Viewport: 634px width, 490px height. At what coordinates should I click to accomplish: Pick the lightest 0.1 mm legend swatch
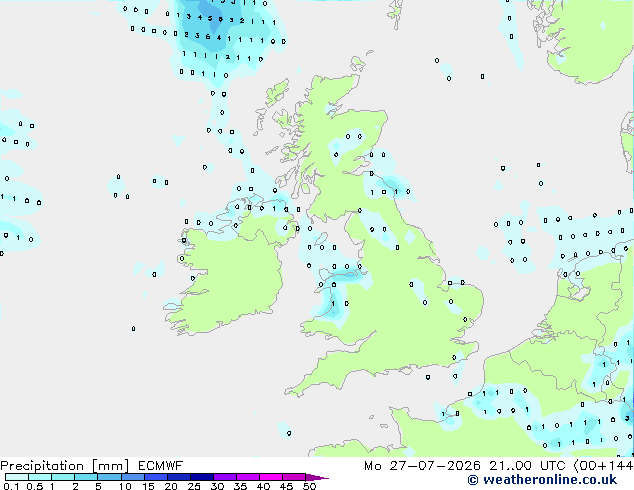pos(17,477)
